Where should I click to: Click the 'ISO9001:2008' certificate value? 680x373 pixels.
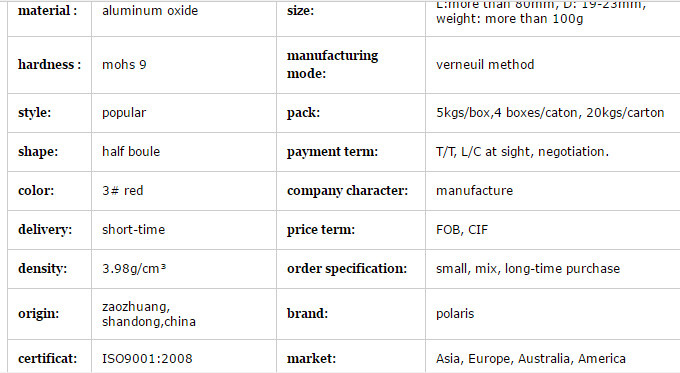[x=147, y=359]
